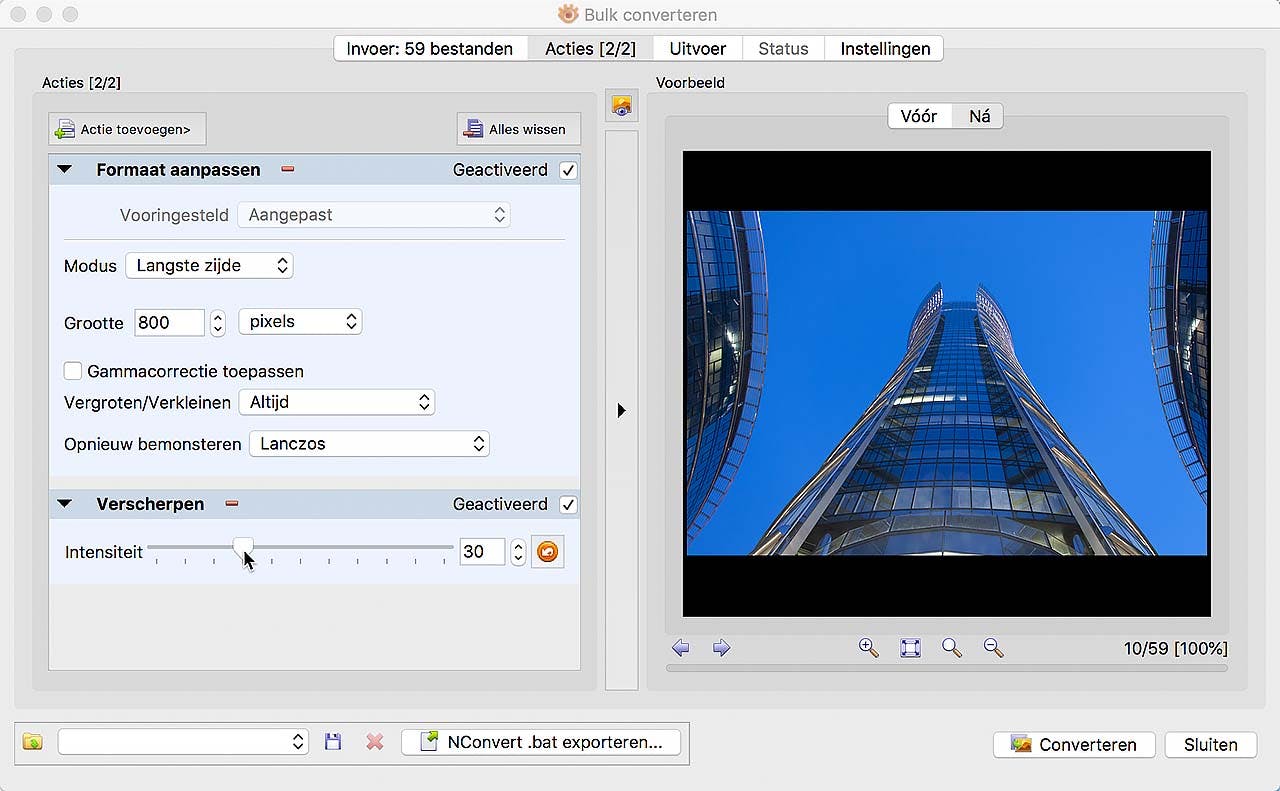Open the Vooringesteld dropdown showing Aangepast

click(x=373, y=215)
